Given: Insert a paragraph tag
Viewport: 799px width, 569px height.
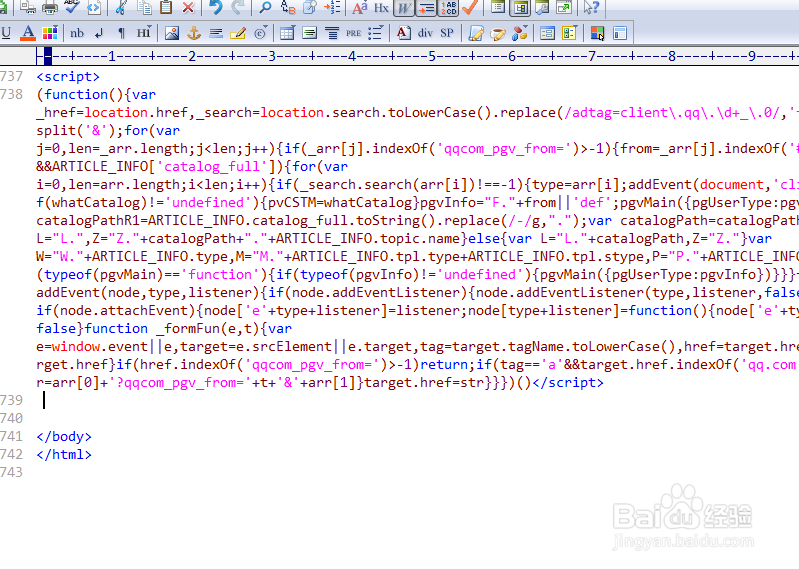Looking at the screenshot, I should 121,33.
